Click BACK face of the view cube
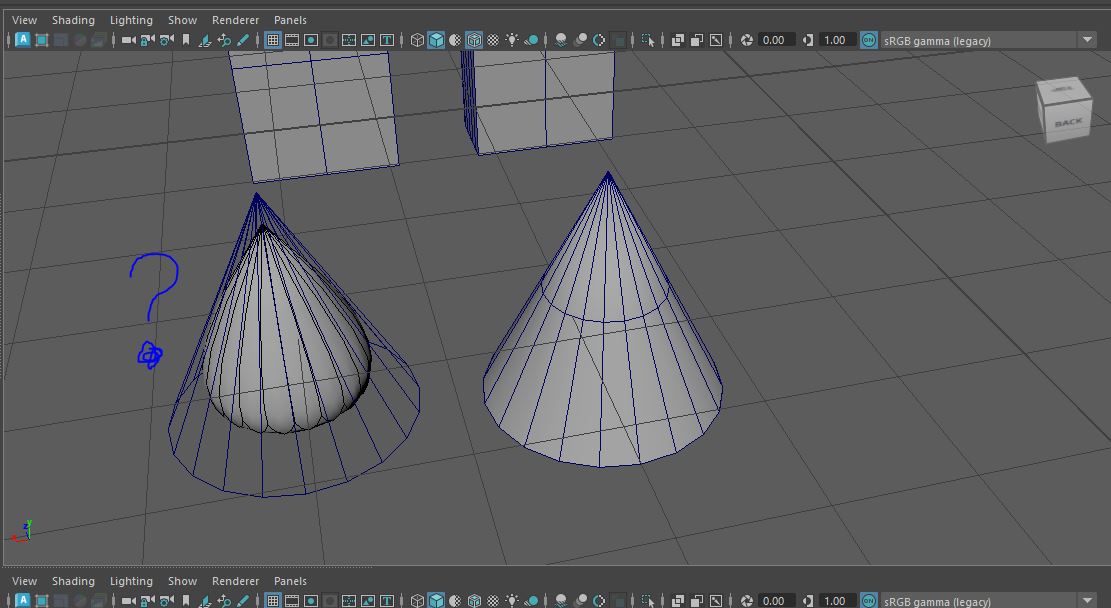This screenshot has height=608, width=1111. click(x=1067, y=122)
